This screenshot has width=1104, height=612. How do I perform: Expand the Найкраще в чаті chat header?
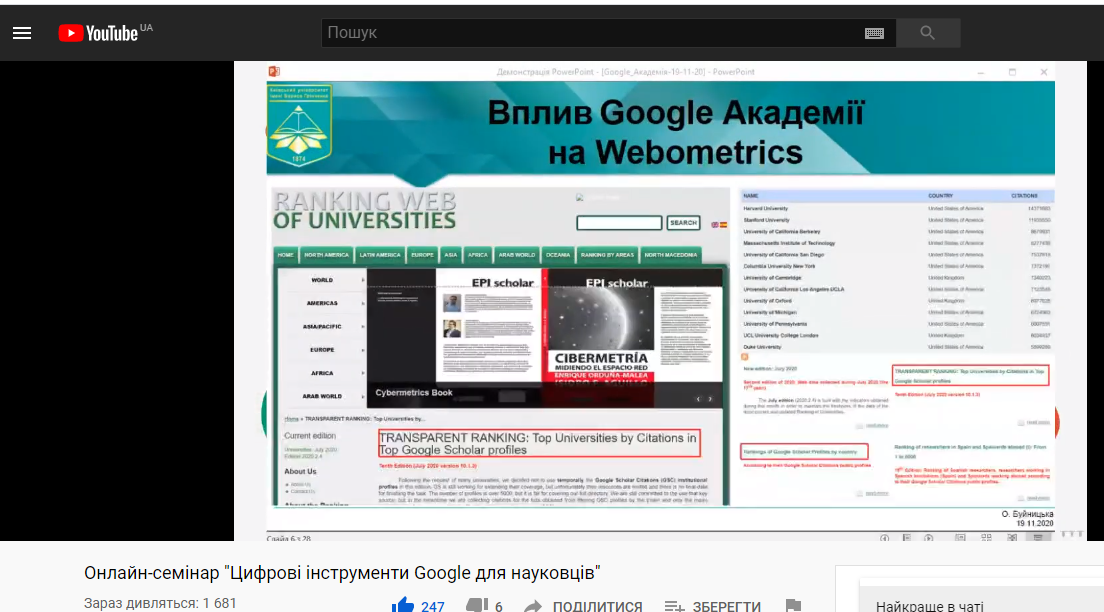[x=929, y=606]
